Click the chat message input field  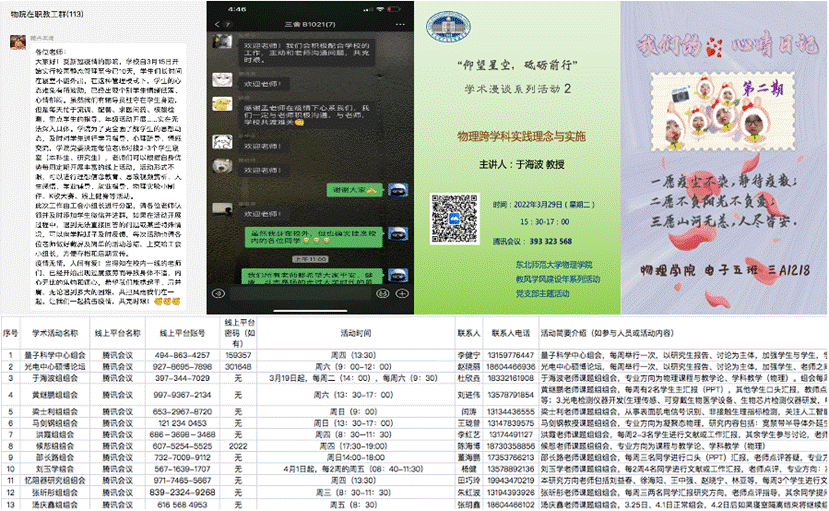(x=300, y=293)
